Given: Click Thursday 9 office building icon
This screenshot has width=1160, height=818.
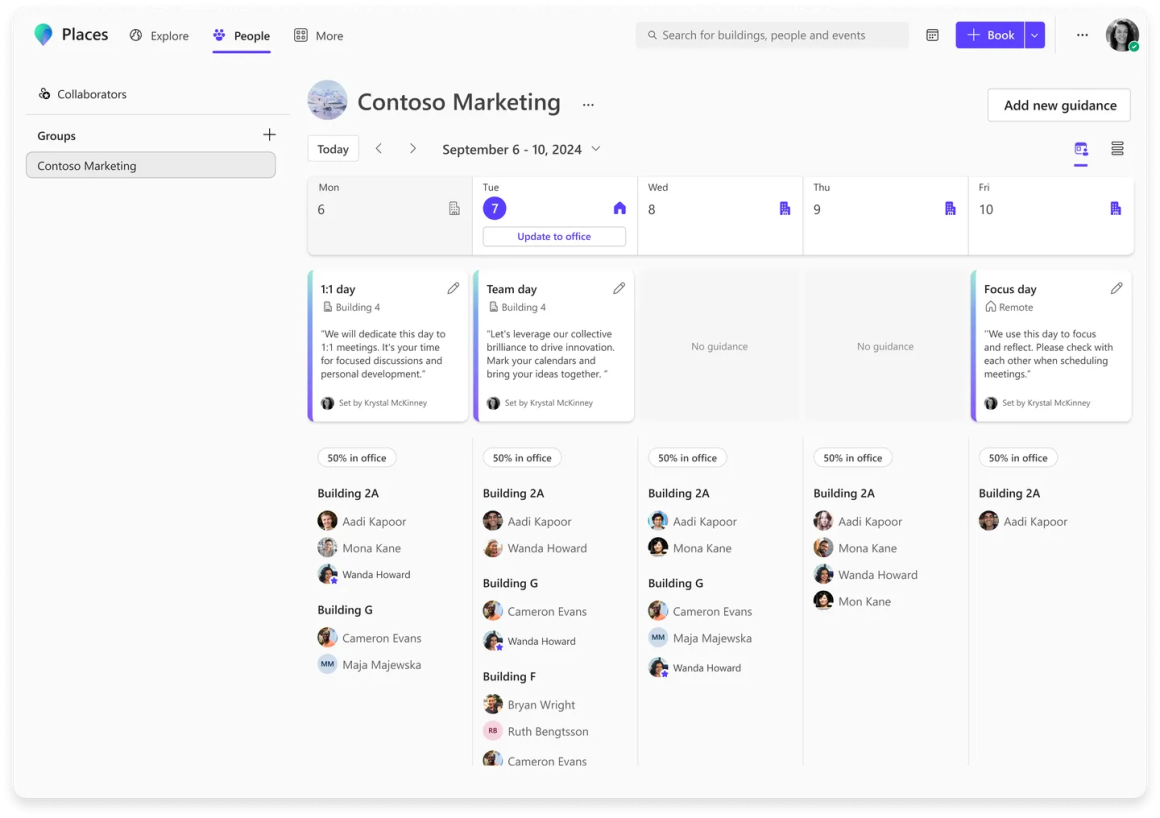Looking at the screenshot, I should pos(951,209).
